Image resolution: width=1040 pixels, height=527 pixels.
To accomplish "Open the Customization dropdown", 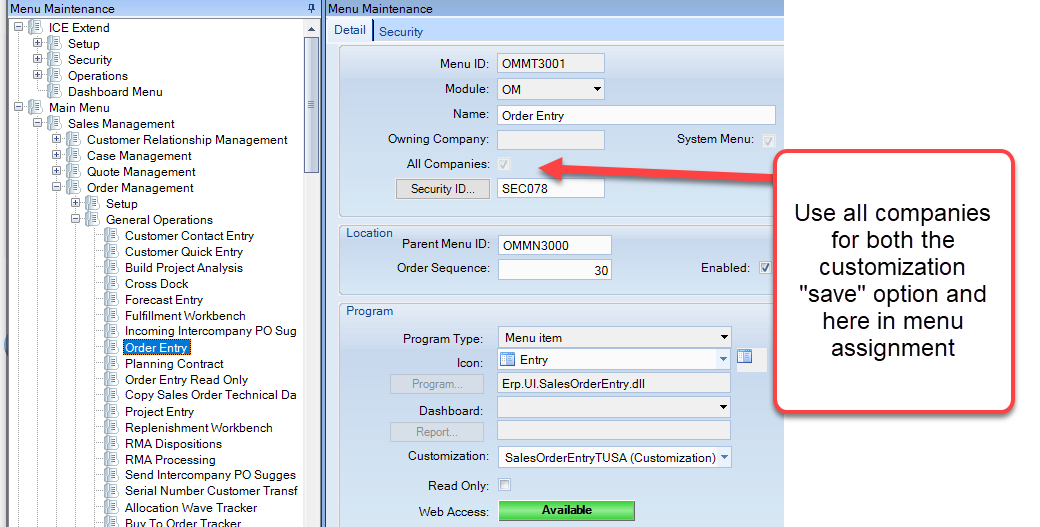I will tap(724, 457).
